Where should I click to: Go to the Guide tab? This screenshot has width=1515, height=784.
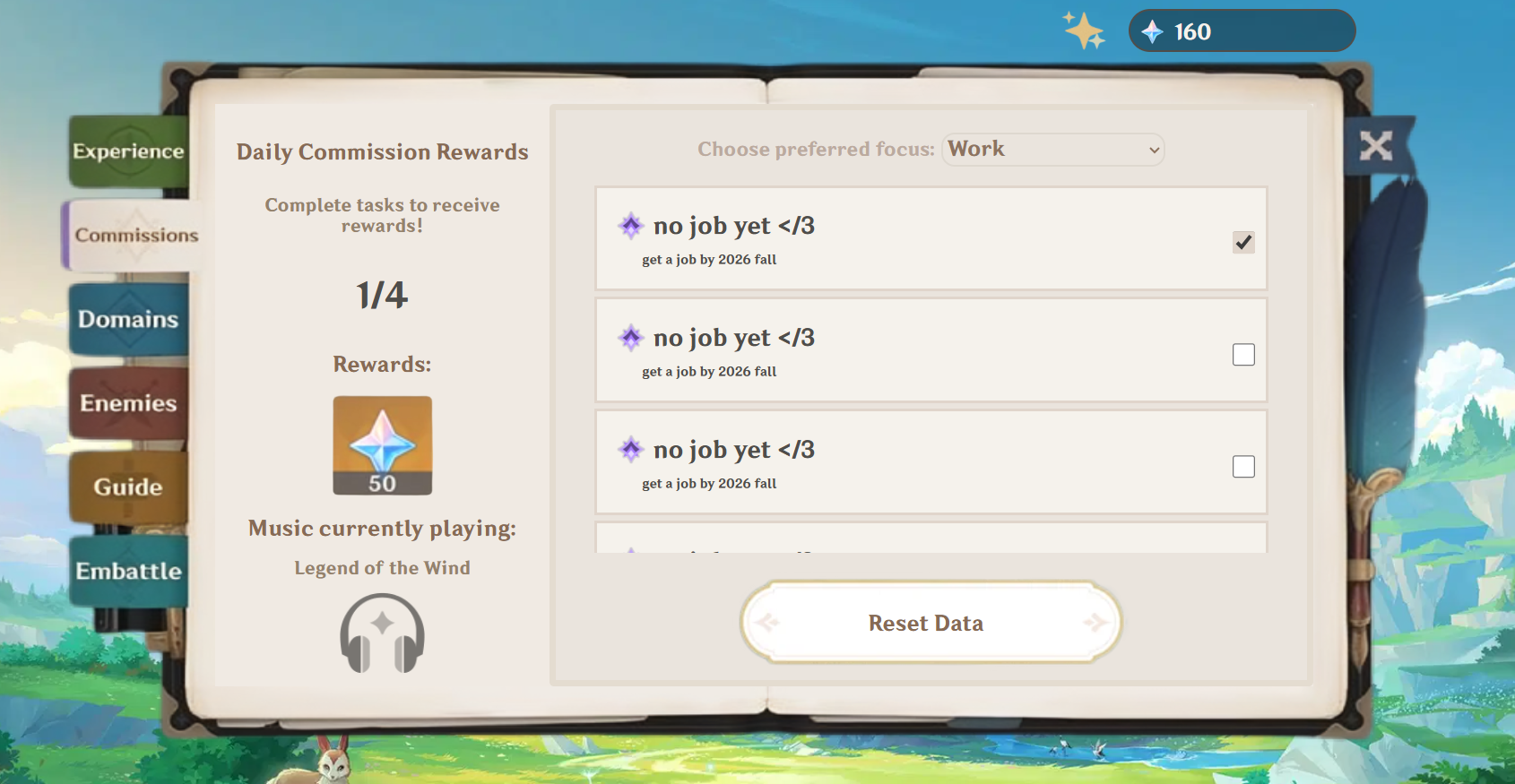pyautogui.click(x=128, y=487)
